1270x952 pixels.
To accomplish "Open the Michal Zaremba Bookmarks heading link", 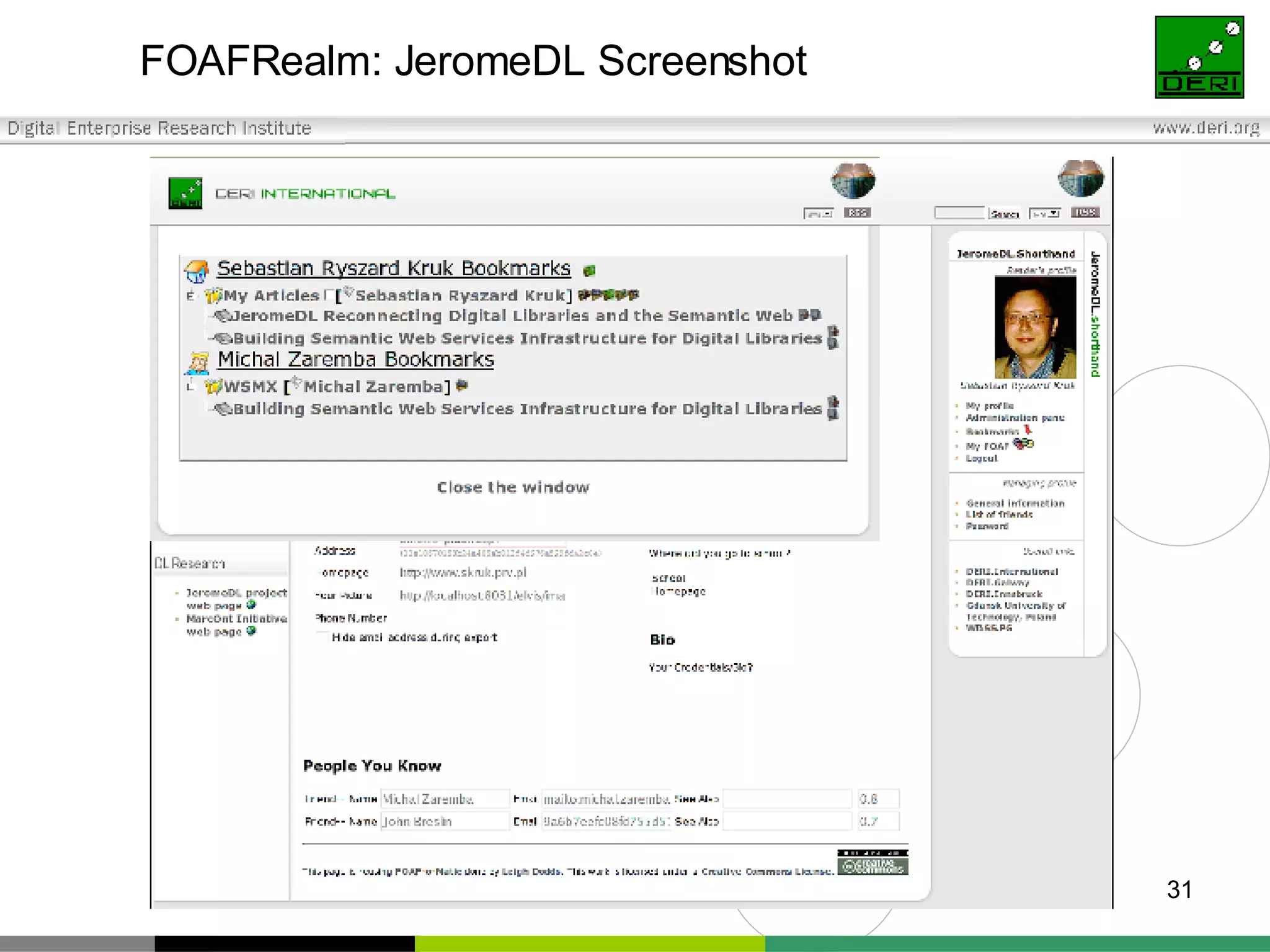I will coord(355,359).
